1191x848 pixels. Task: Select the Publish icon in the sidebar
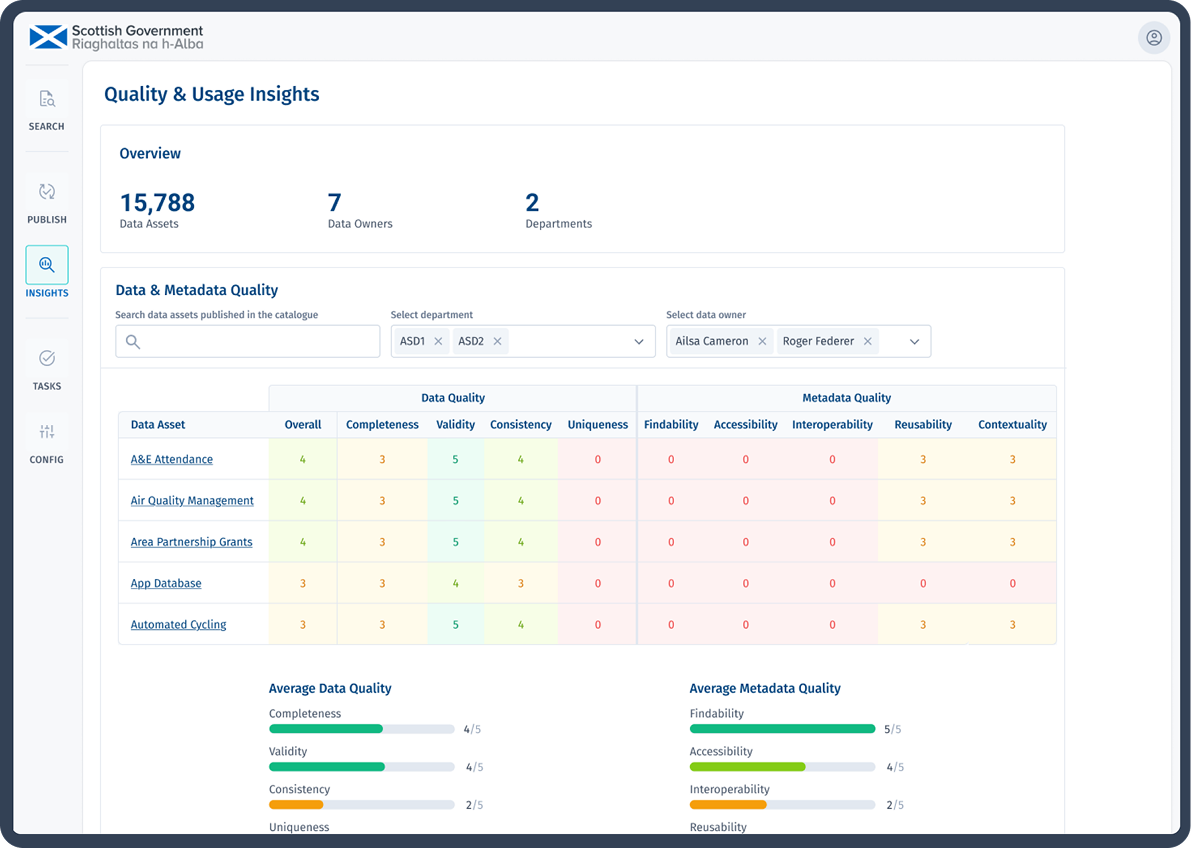click(x=46, y=200)
